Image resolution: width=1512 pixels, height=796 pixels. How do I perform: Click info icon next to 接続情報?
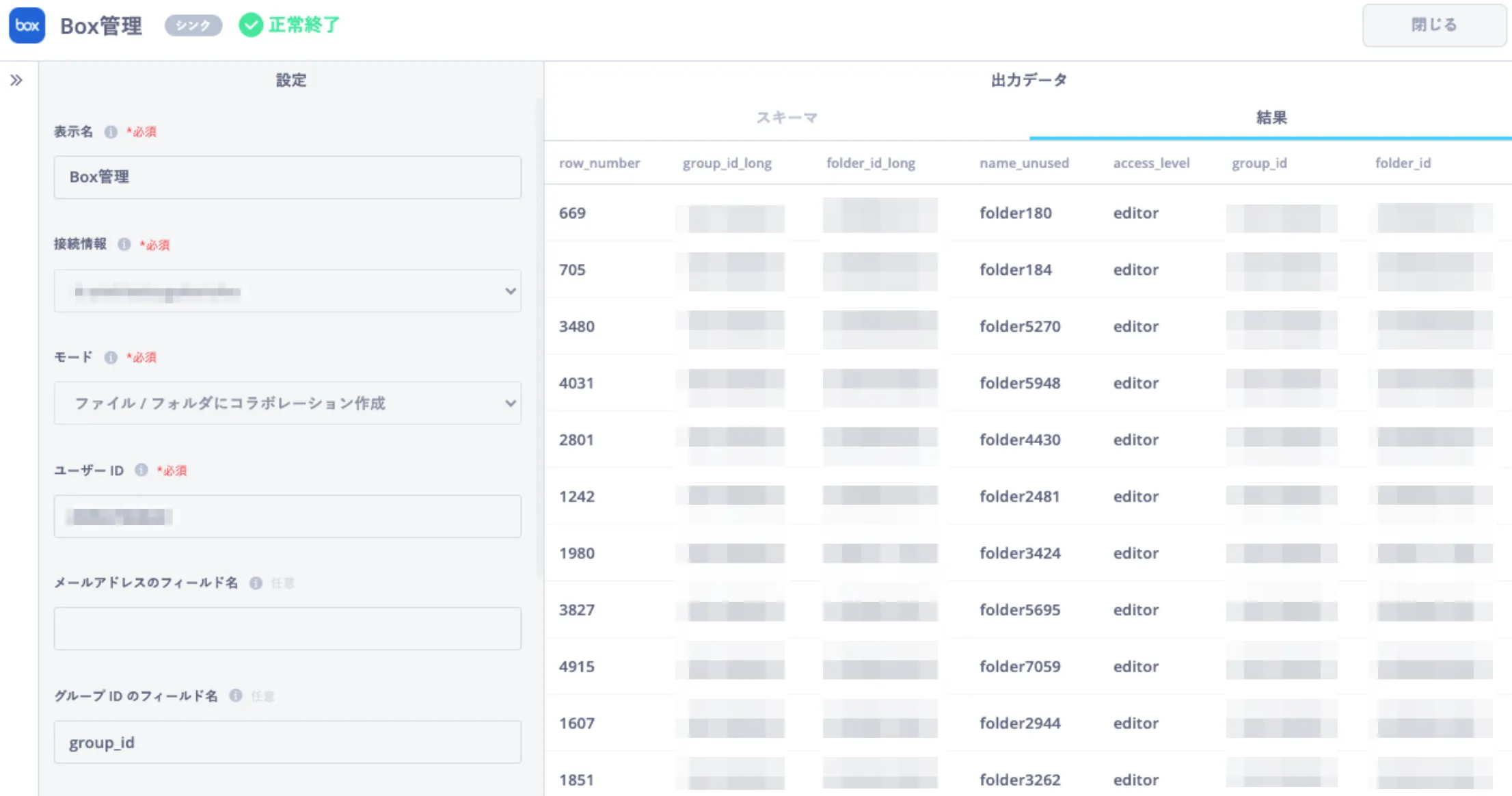124,244
